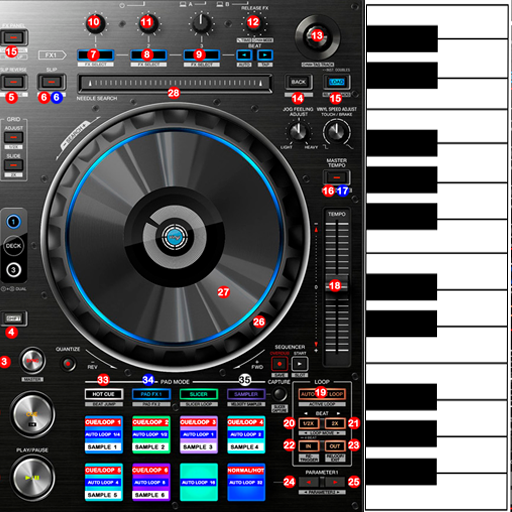This screenshot has height=512, width=512.
Task: Click the large rotary browse selector
Action: click(x=317, y=37)
